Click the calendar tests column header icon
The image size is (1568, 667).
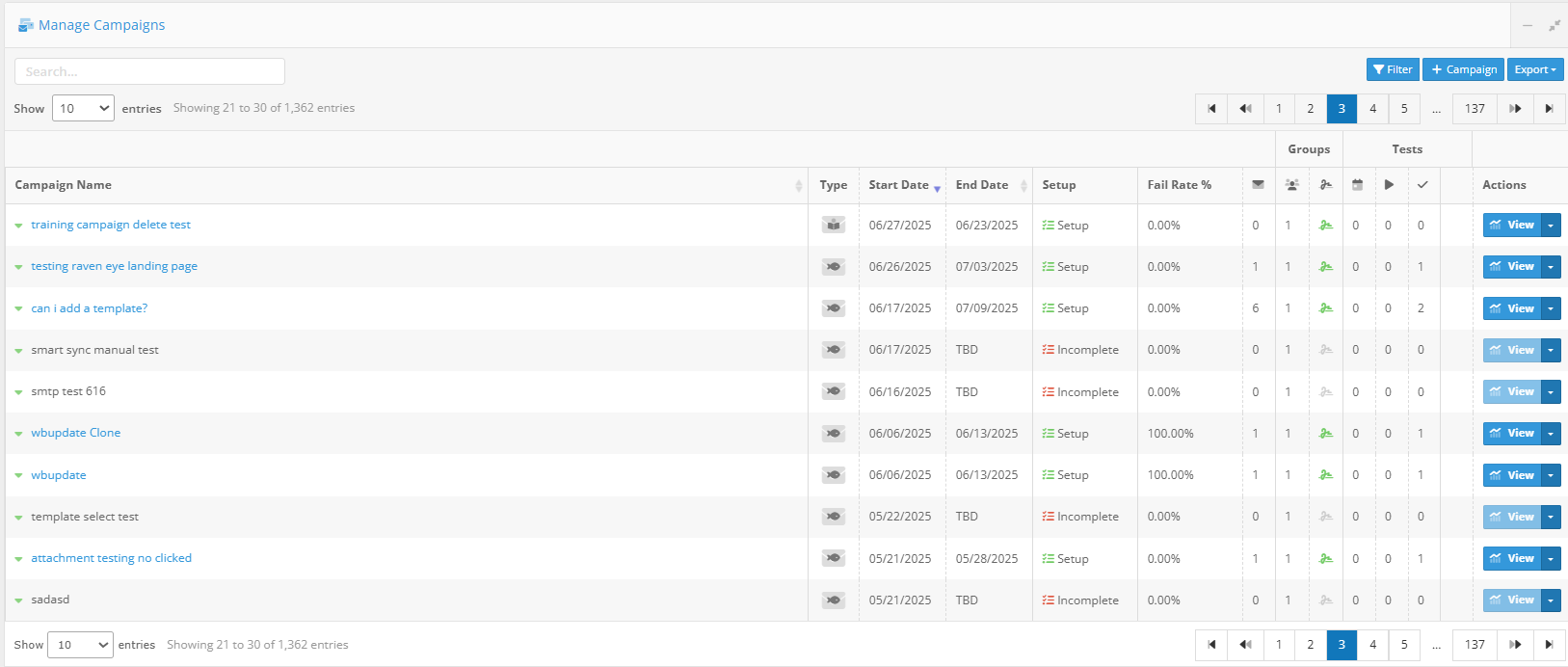[x=1357, y=185]
